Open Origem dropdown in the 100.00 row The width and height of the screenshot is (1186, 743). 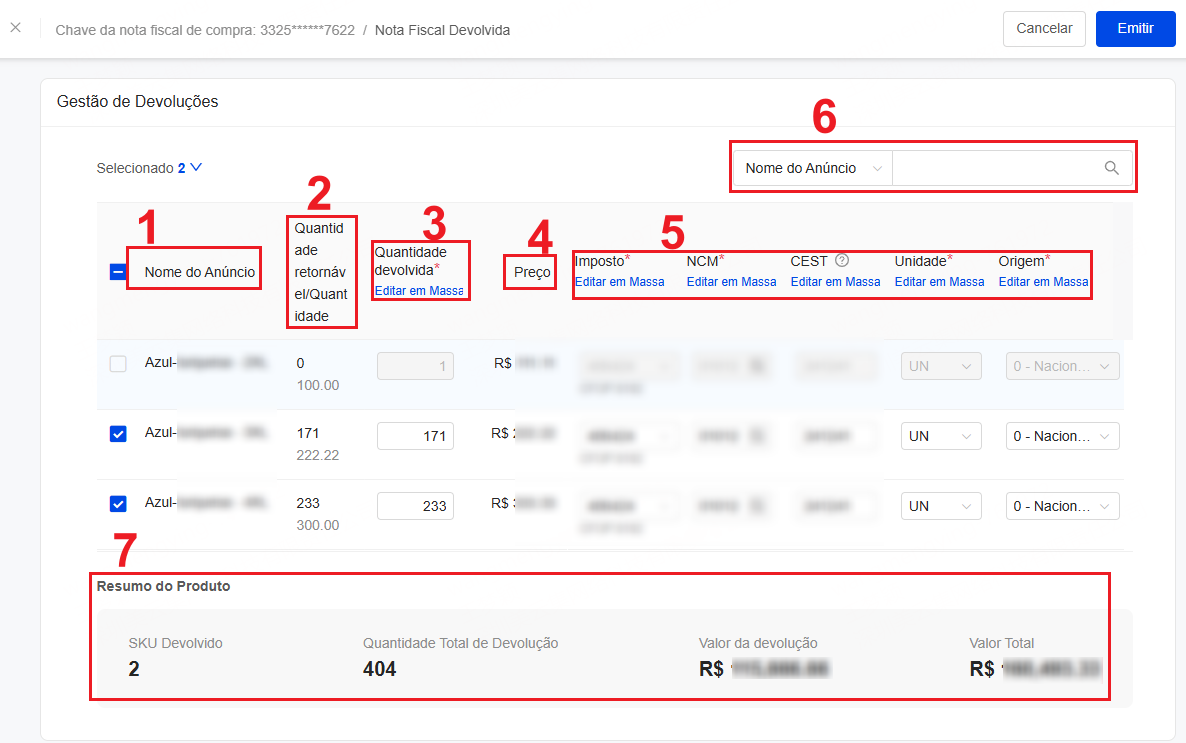1062,366
